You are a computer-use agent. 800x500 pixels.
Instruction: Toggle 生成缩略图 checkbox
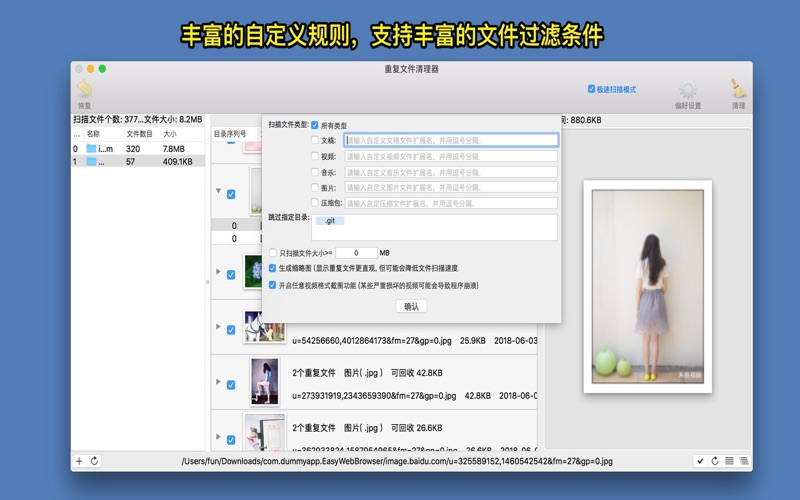click(272, 268)
